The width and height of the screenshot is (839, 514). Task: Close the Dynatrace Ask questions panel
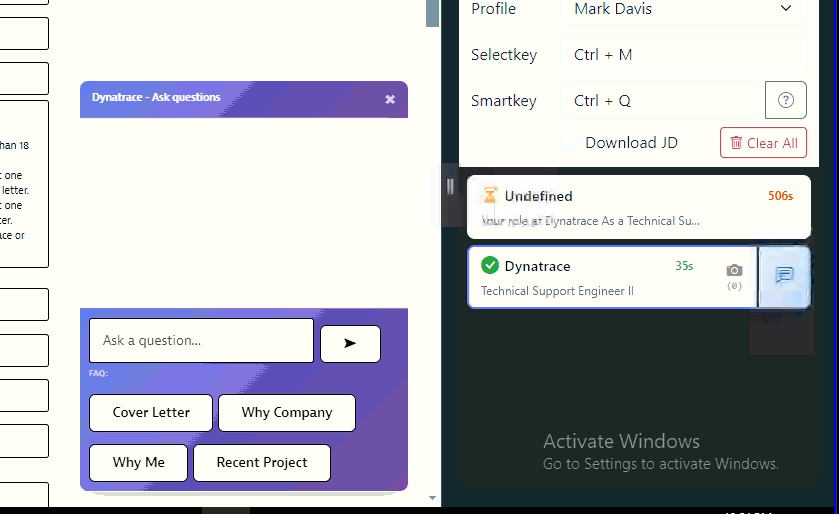(x=390, y=99)
